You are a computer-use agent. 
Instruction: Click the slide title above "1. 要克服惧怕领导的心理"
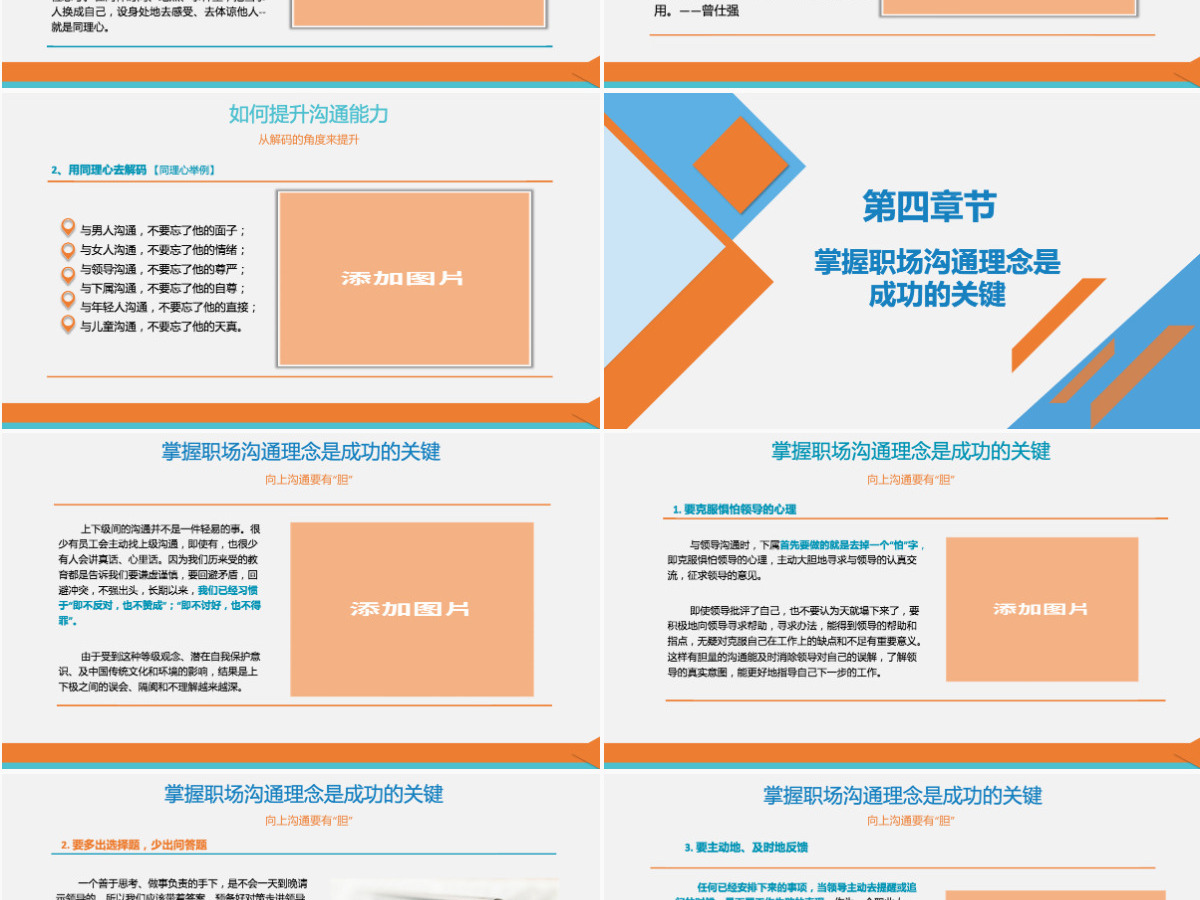[911, 451]
